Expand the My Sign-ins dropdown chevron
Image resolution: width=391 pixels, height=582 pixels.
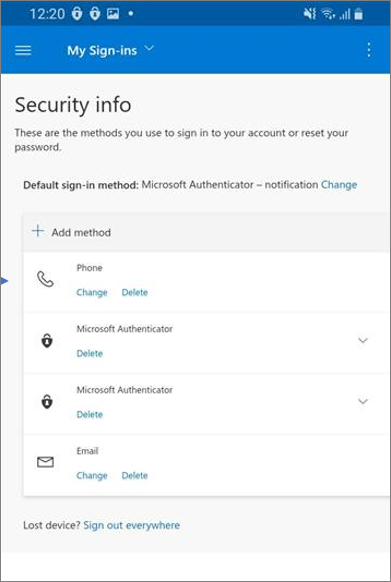(149, 49)
